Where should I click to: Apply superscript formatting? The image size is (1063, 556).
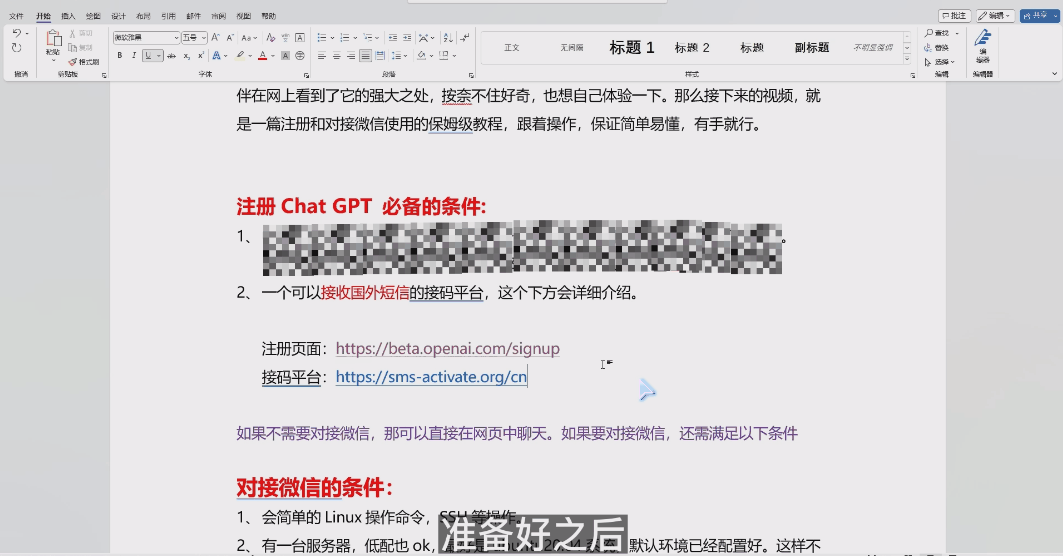tap(201, 56)
